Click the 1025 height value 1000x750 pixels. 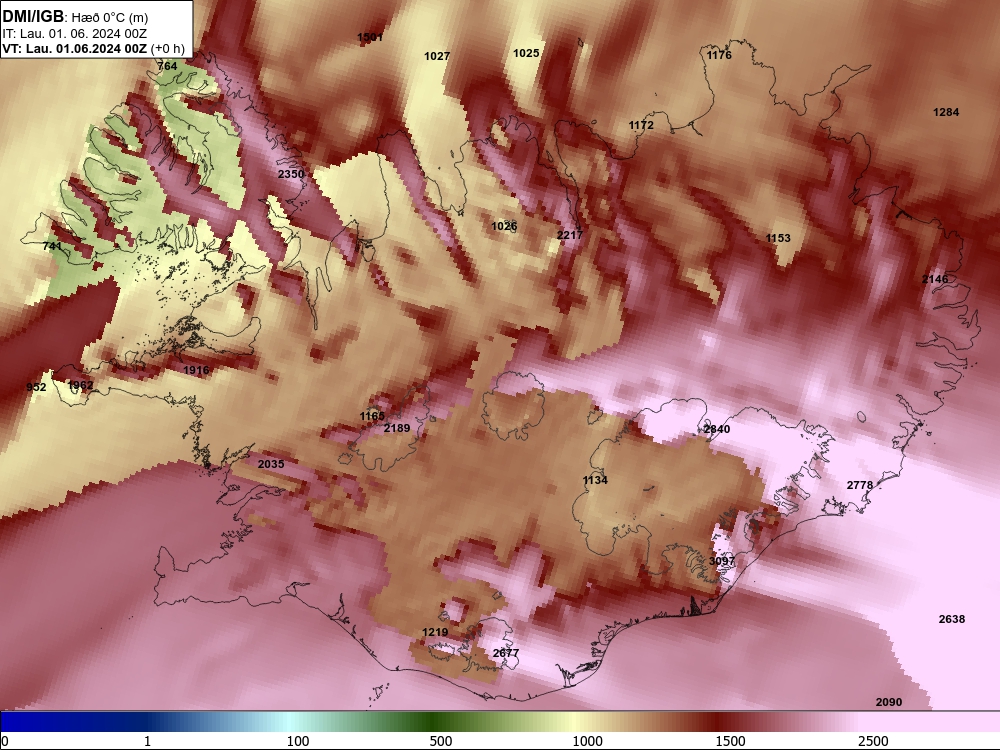(x=526, y=53)
